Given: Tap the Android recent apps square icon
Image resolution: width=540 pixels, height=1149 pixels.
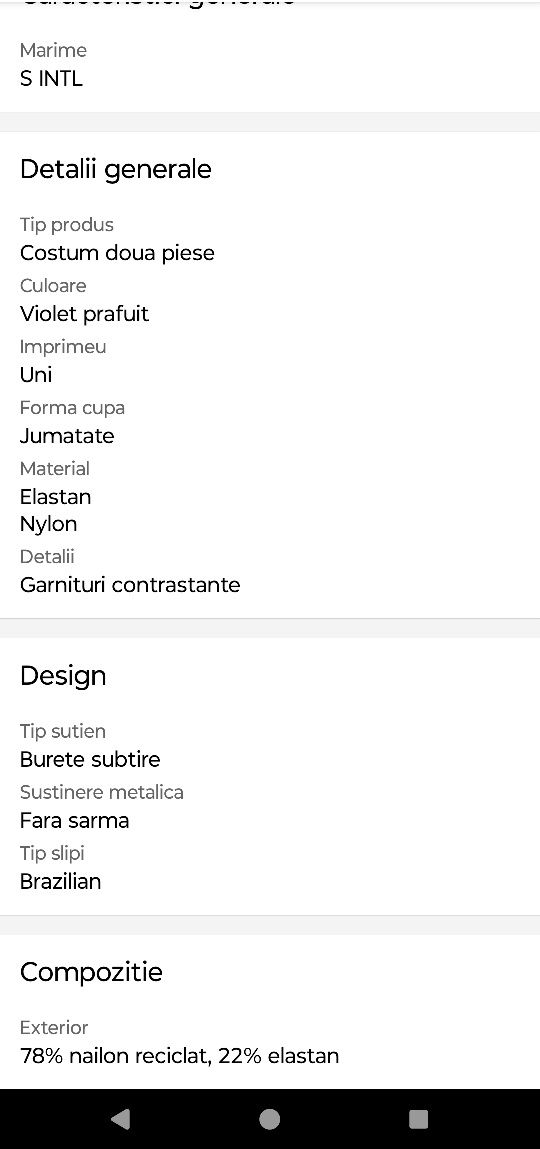Looking at the screenshot, I should tap(418, 1119).
